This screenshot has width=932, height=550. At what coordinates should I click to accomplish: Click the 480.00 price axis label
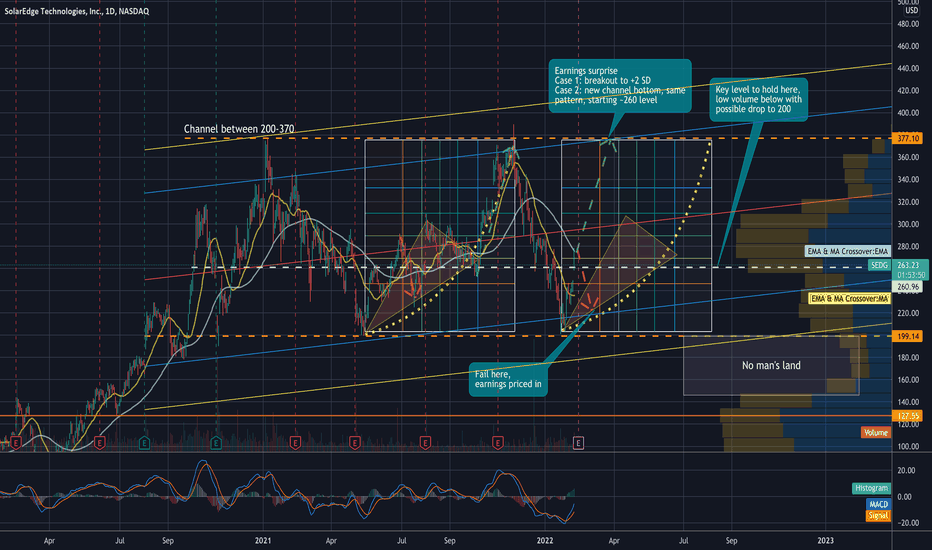(908, 24)
